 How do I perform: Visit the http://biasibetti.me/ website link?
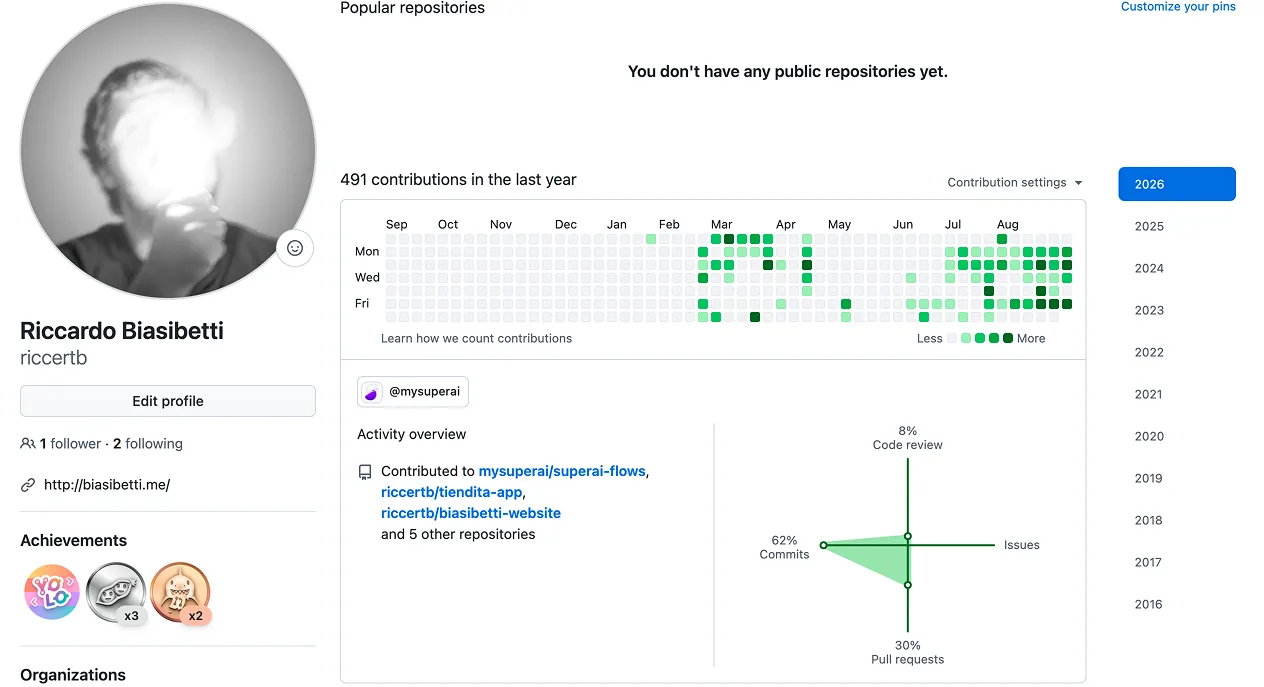(107, 485)
